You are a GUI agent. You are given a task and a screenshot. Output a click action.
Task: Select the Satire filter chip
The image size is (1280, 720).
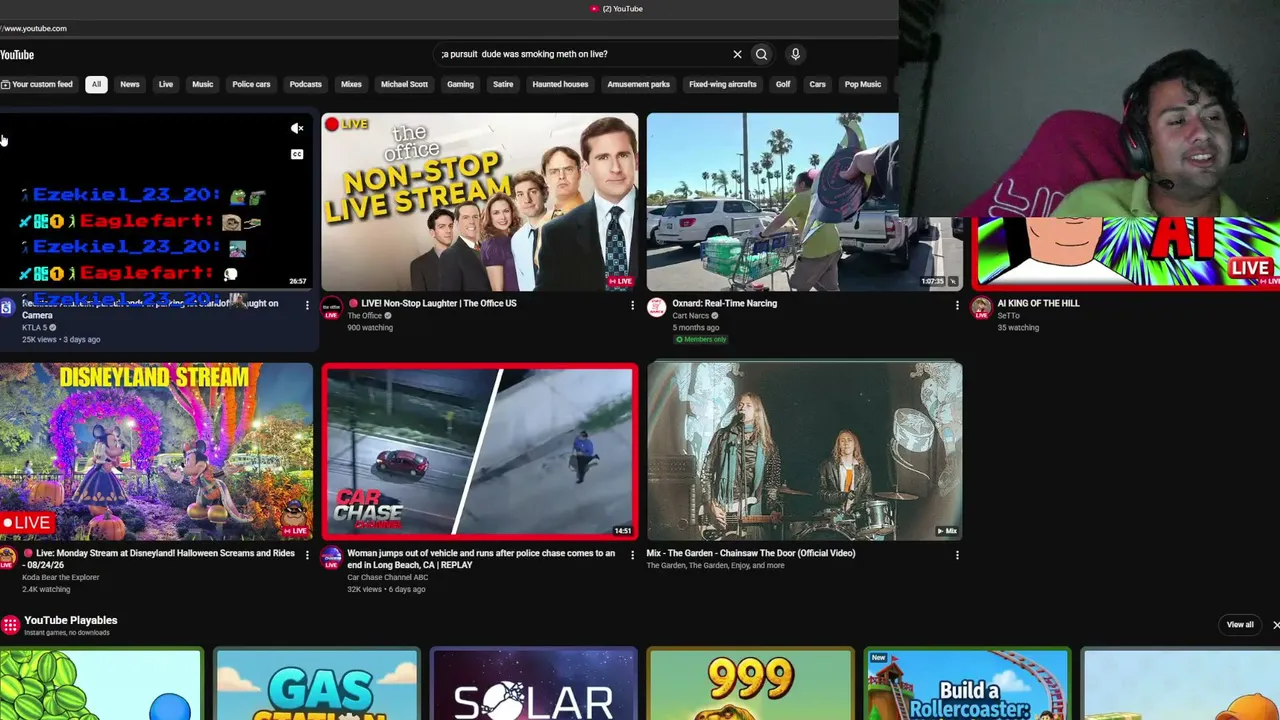pyautogui.click(x=503, y=84)
